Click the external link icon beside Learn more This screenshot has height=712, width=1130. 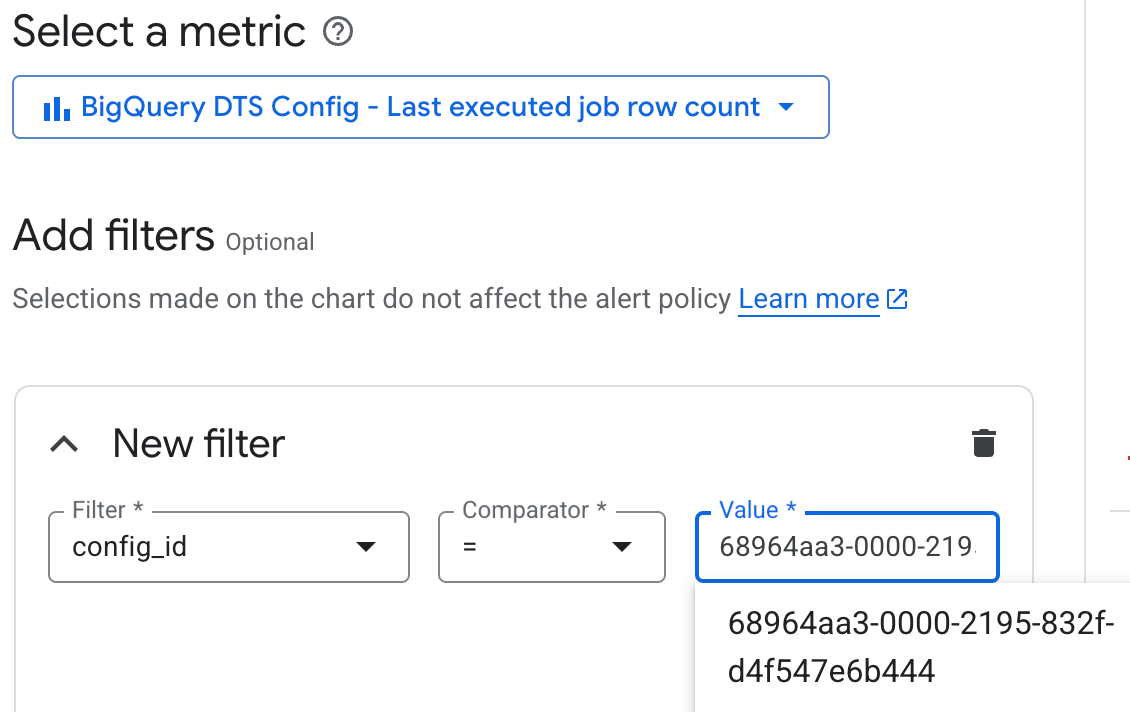pyautogui.click(x=897, y=298)
